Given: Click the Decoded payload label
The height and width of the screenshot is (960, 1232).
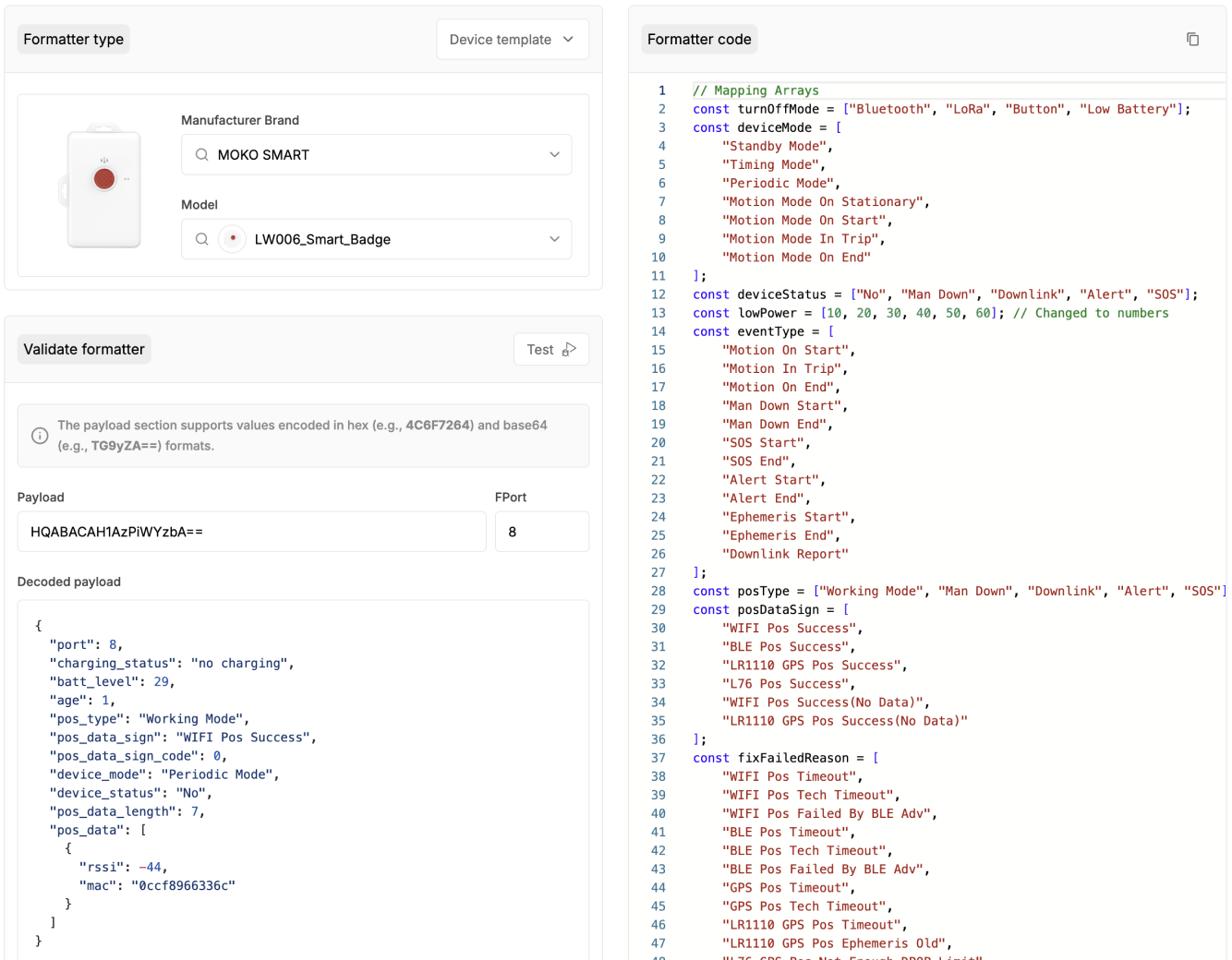Looking at the screenshot, I should point(69,582).
